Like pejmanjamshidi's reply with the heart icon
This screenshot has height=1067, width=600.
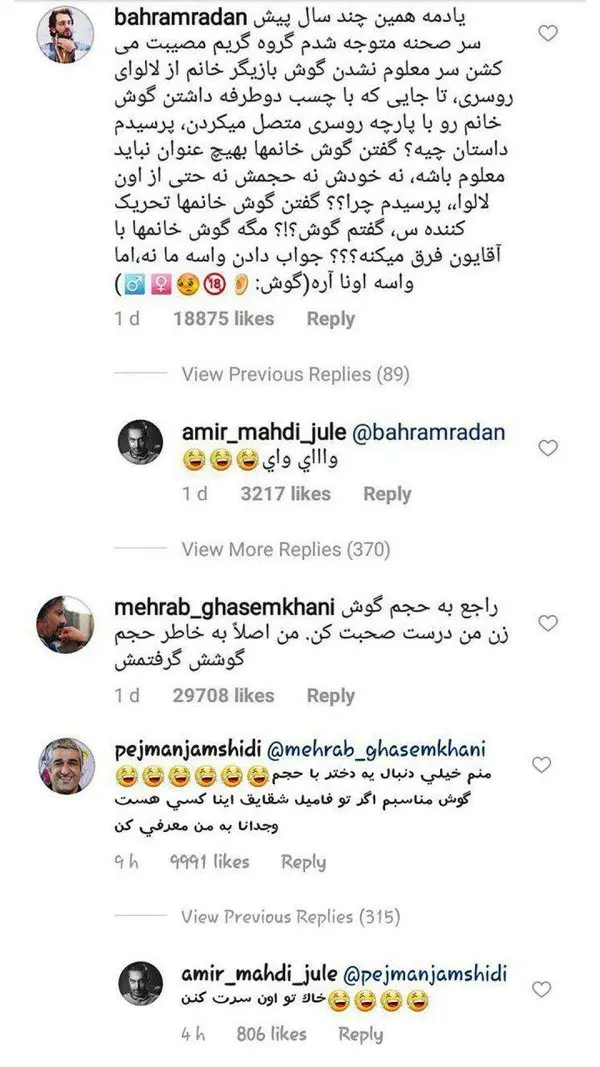tap(541, 765)
